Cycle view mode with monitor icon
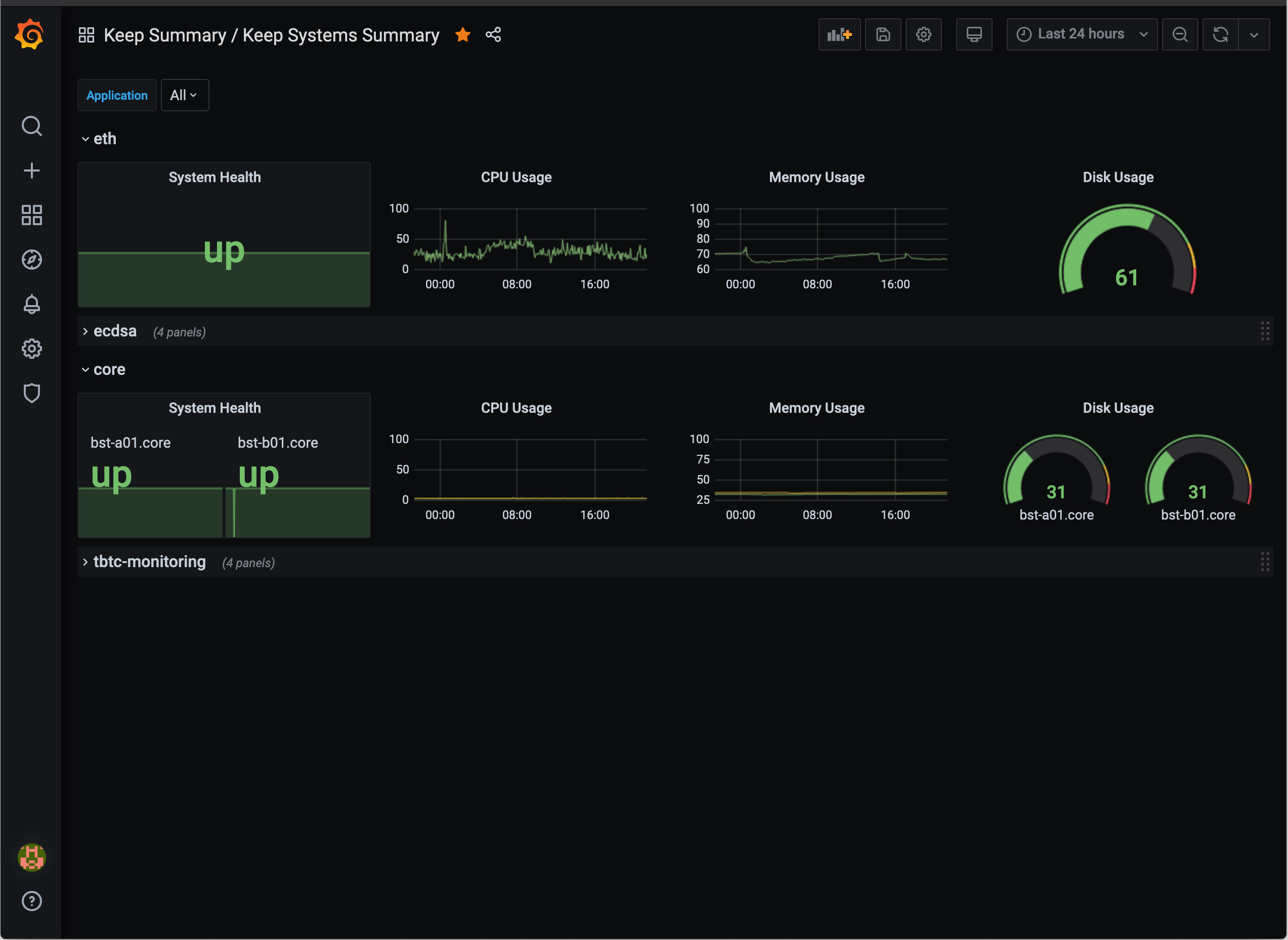1288x940 pixels. pos(973,35)
